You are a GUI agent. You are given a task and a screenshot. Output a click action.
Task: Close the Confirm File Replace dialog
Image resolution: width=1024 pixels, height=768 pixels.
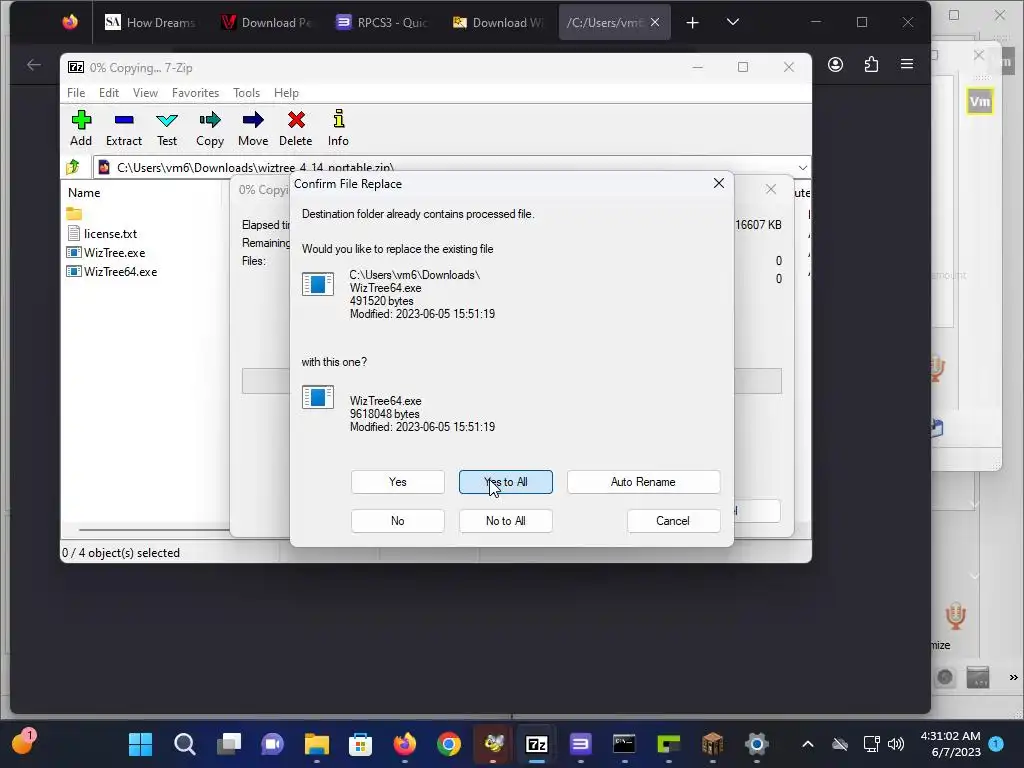tap(718, 184)
